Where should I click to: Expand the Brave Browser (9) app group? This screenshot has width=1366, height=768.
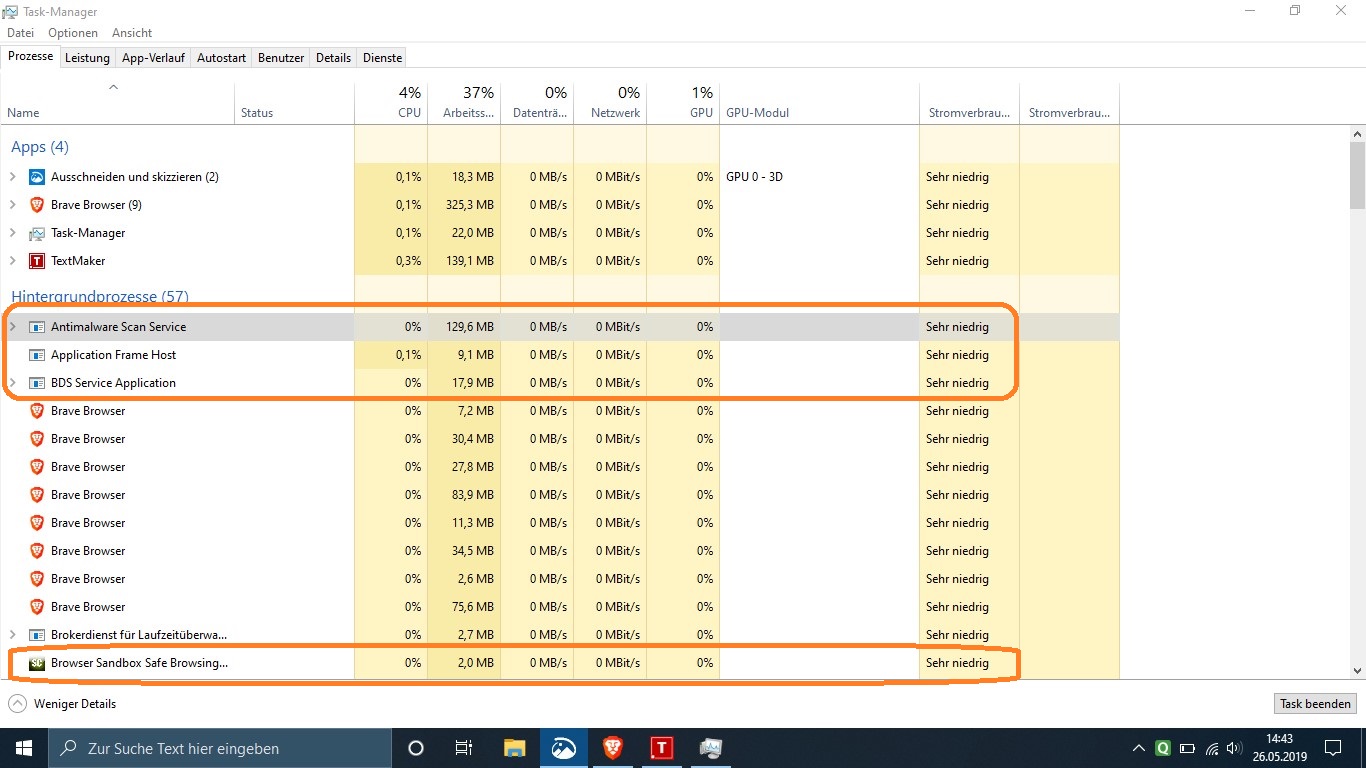[13, 205]
